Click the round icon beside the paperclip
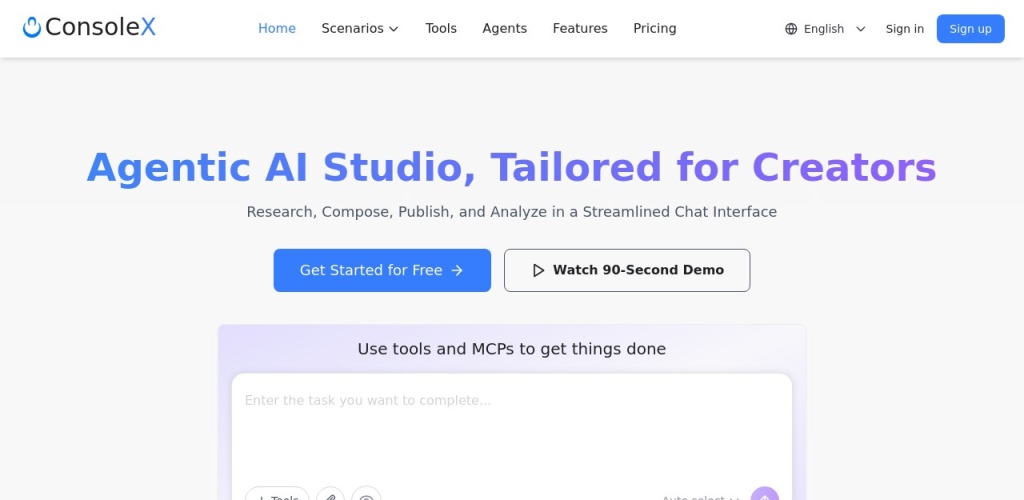This screenshot has height=500, width=1024. click(x=366, y=496)
